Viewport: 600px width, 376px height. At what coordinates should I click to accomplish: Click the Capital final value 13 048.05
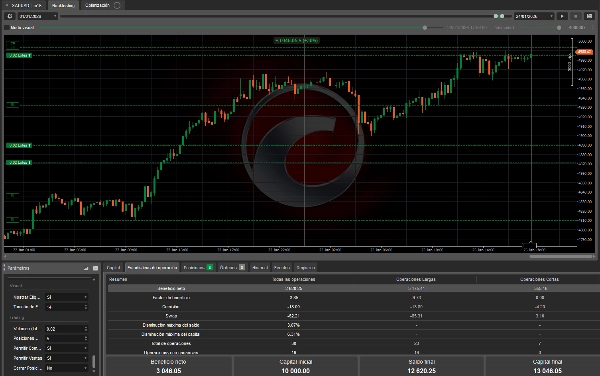coord(548,371)
